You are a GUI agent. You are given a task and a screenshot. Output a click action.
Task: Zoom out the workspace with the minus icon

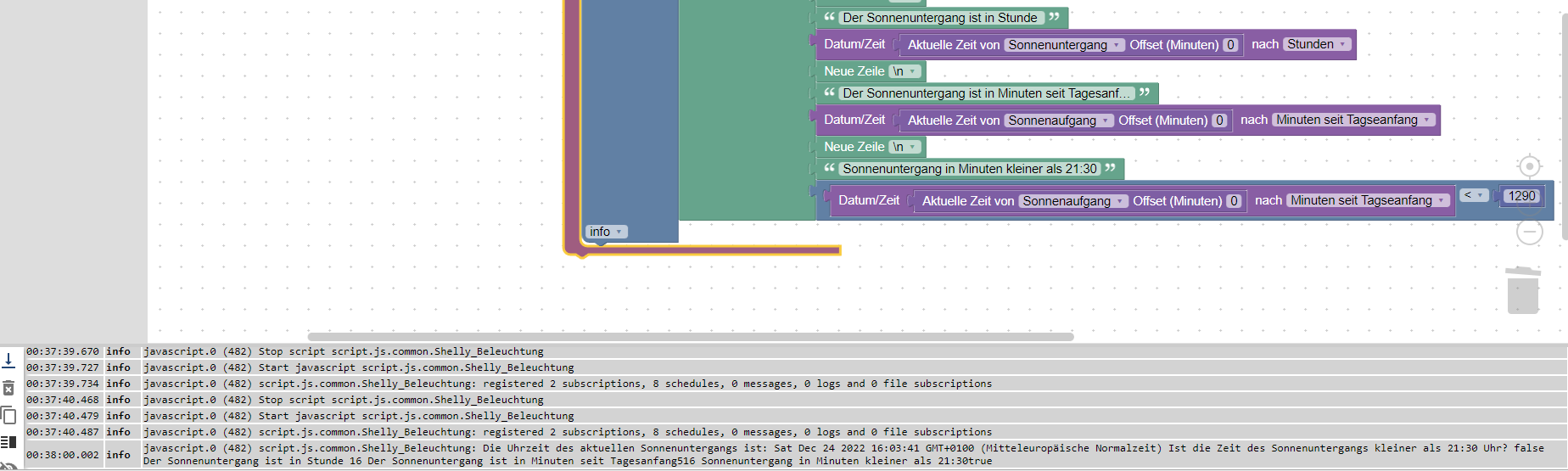(x=1529, y=231)
